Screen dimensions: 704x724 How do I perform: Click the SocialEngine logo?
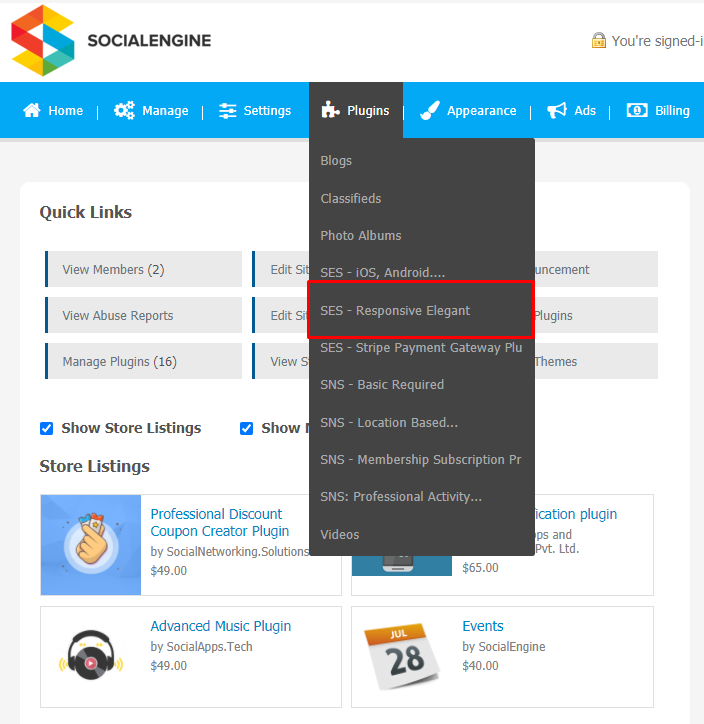111,41
